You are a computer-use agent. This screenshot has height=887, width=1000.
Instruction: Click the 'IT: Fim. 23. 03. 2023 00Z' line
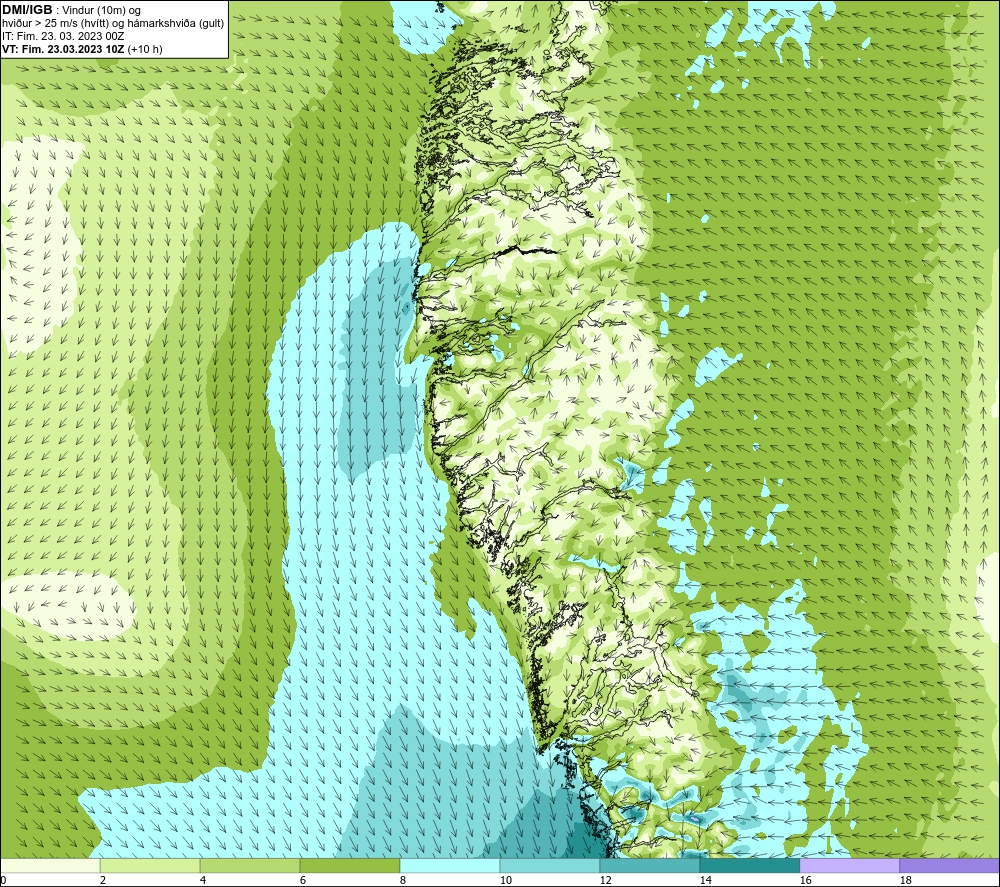coord(62,36)
